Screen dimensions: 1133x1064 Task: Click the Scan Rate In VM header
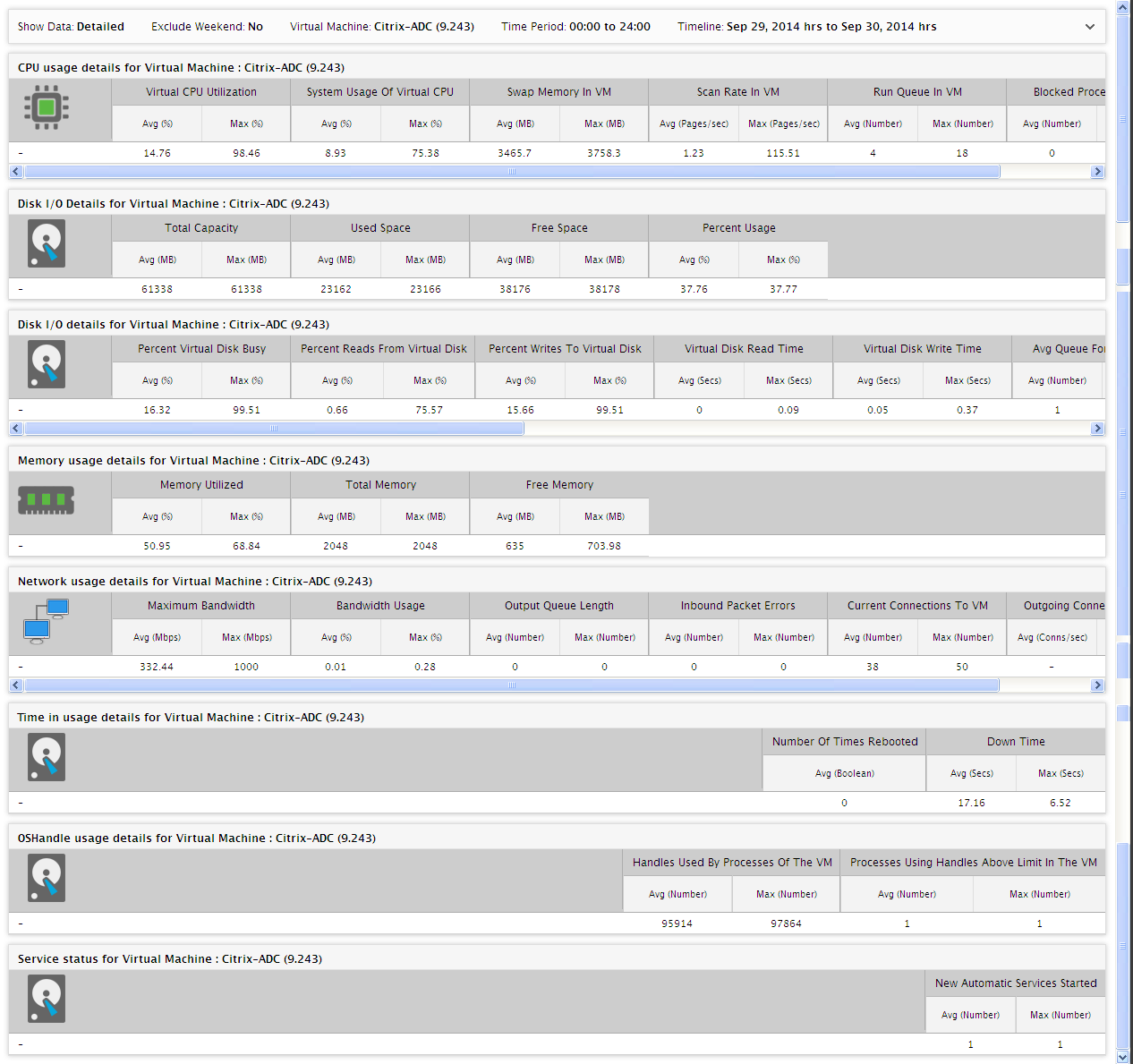point(738,92)
